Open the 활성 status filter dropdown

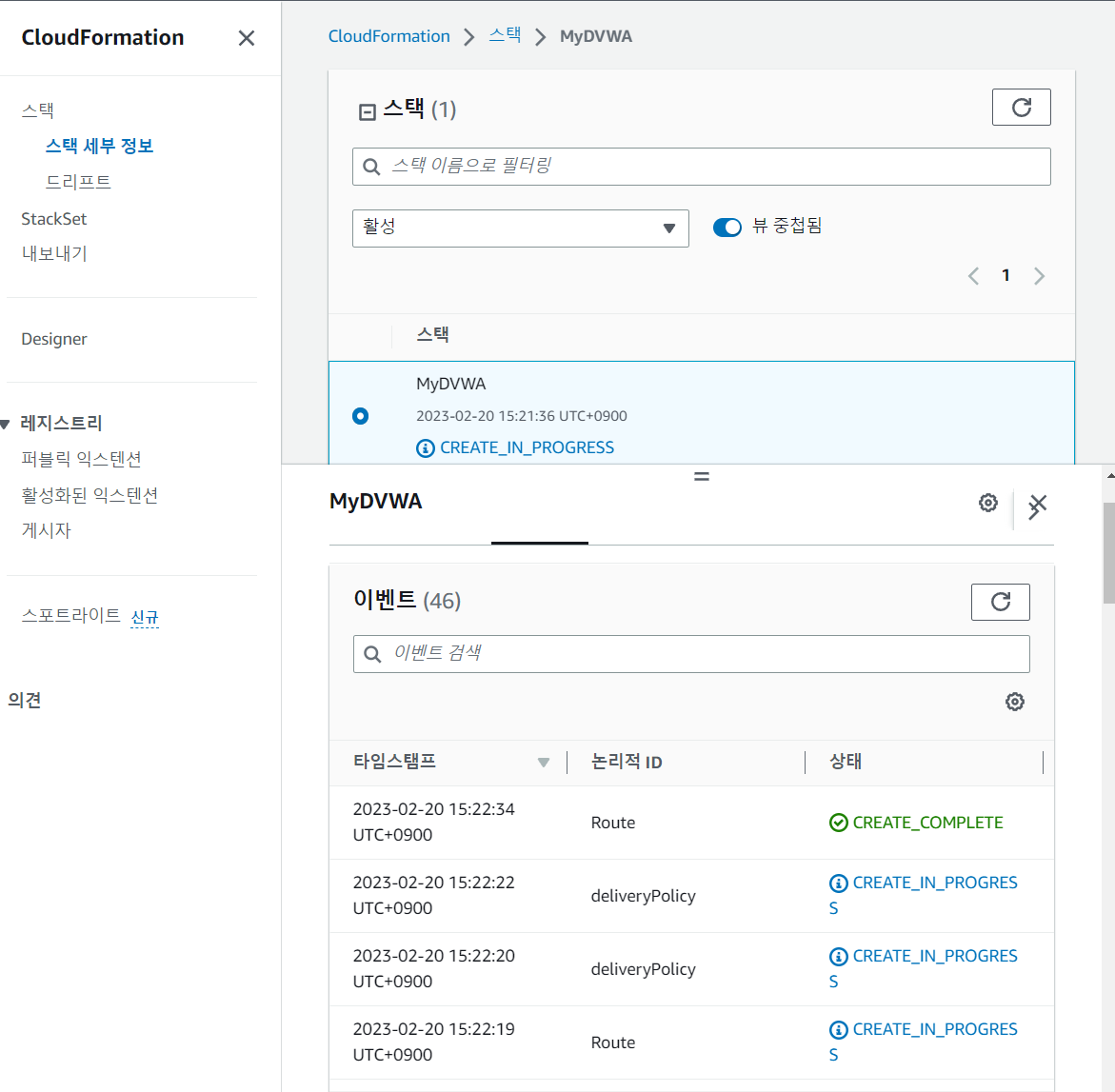[521, 228]
